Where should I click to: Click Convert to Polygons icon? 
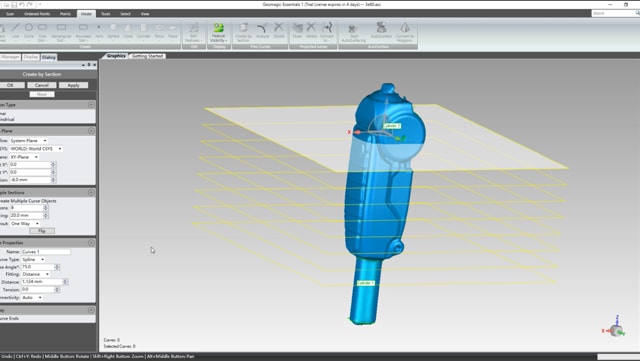click(405, 32)
